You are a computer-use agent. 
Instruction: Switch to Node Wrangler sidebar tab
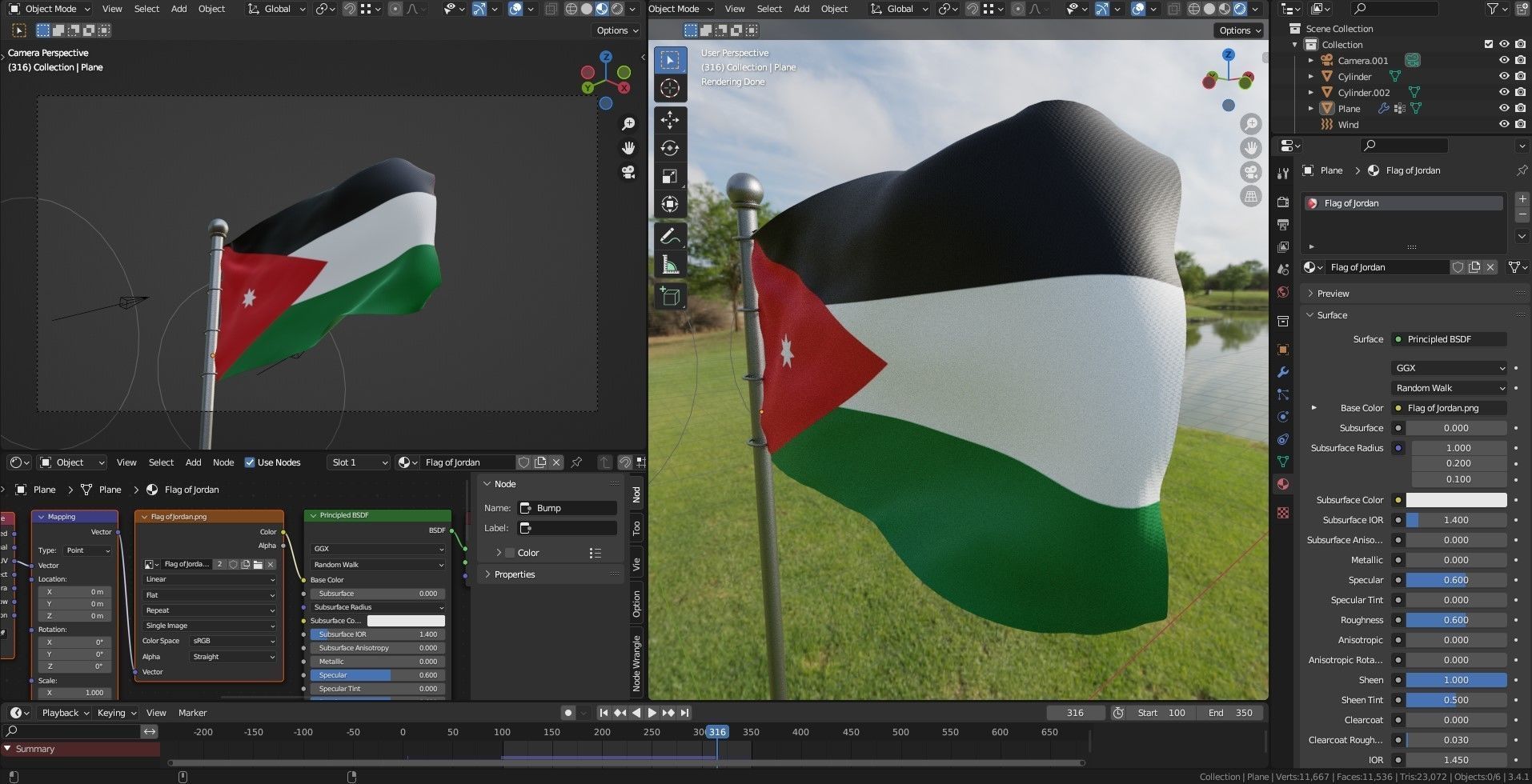coord(637,663)
